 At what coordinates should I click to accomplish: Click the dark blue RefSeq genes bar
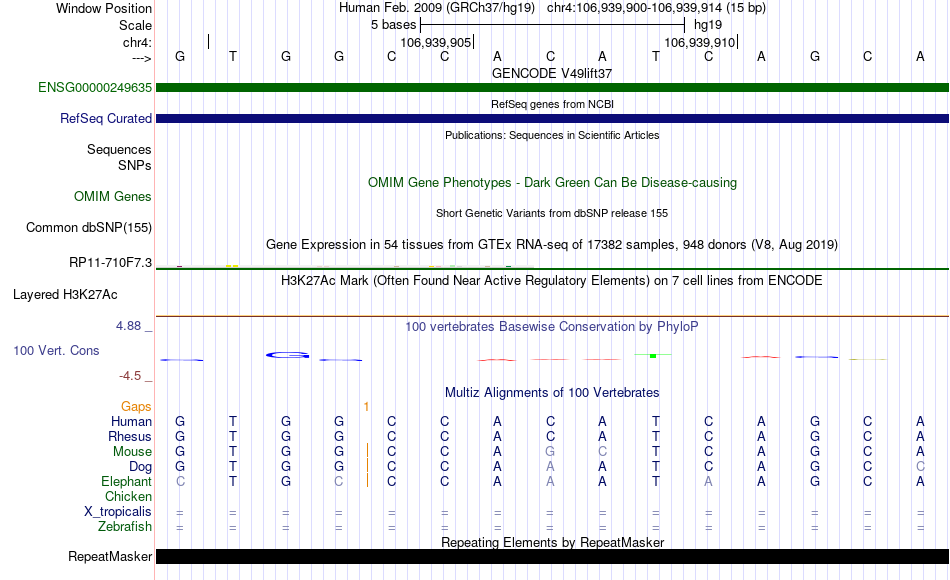(552, 118)
